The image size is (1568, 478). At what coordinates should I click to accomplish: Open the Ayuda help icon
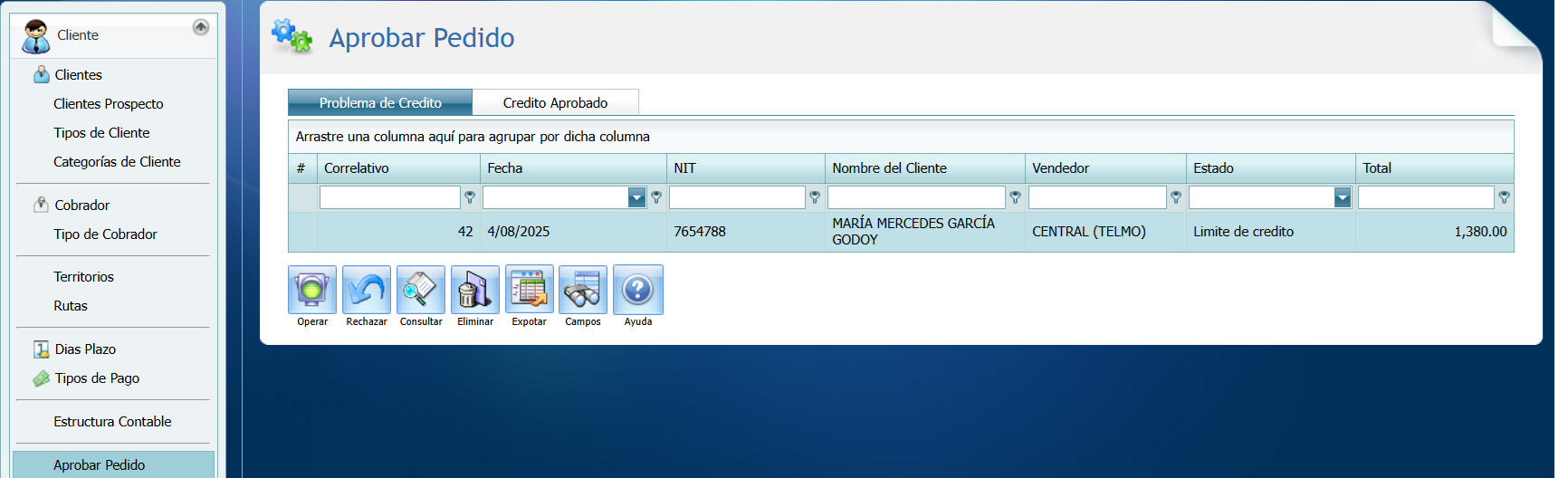(638, 290)
